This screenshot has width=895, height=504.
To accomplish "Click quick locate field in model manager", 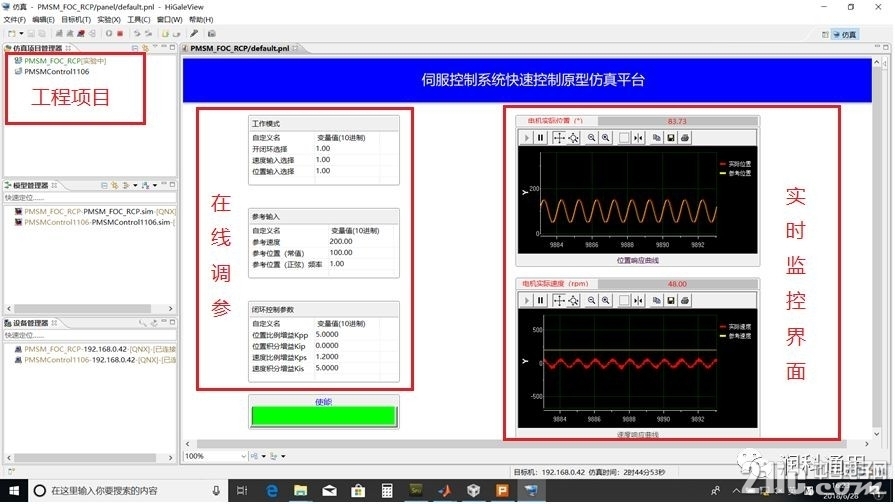I will tap(89, 197).
